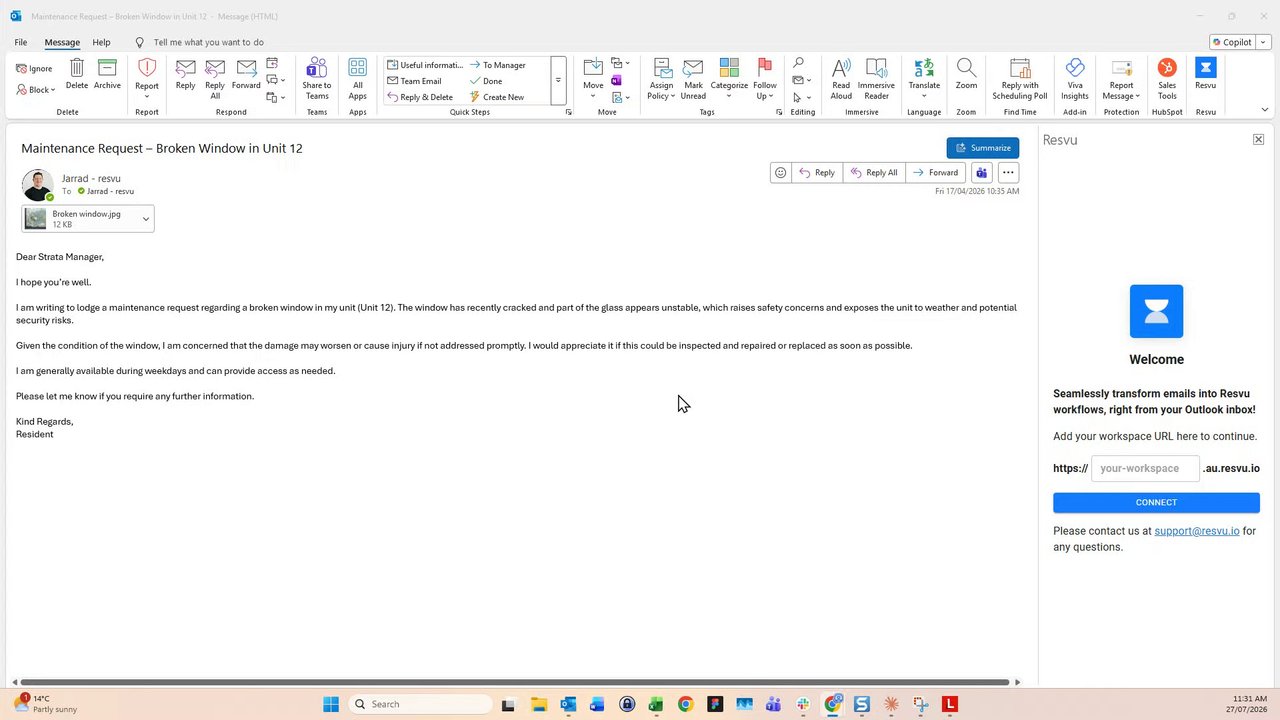Run the 'Useful information' quick step
Image resolution: width=1280 pixels, height=720 pixels.
coord(426,65)
